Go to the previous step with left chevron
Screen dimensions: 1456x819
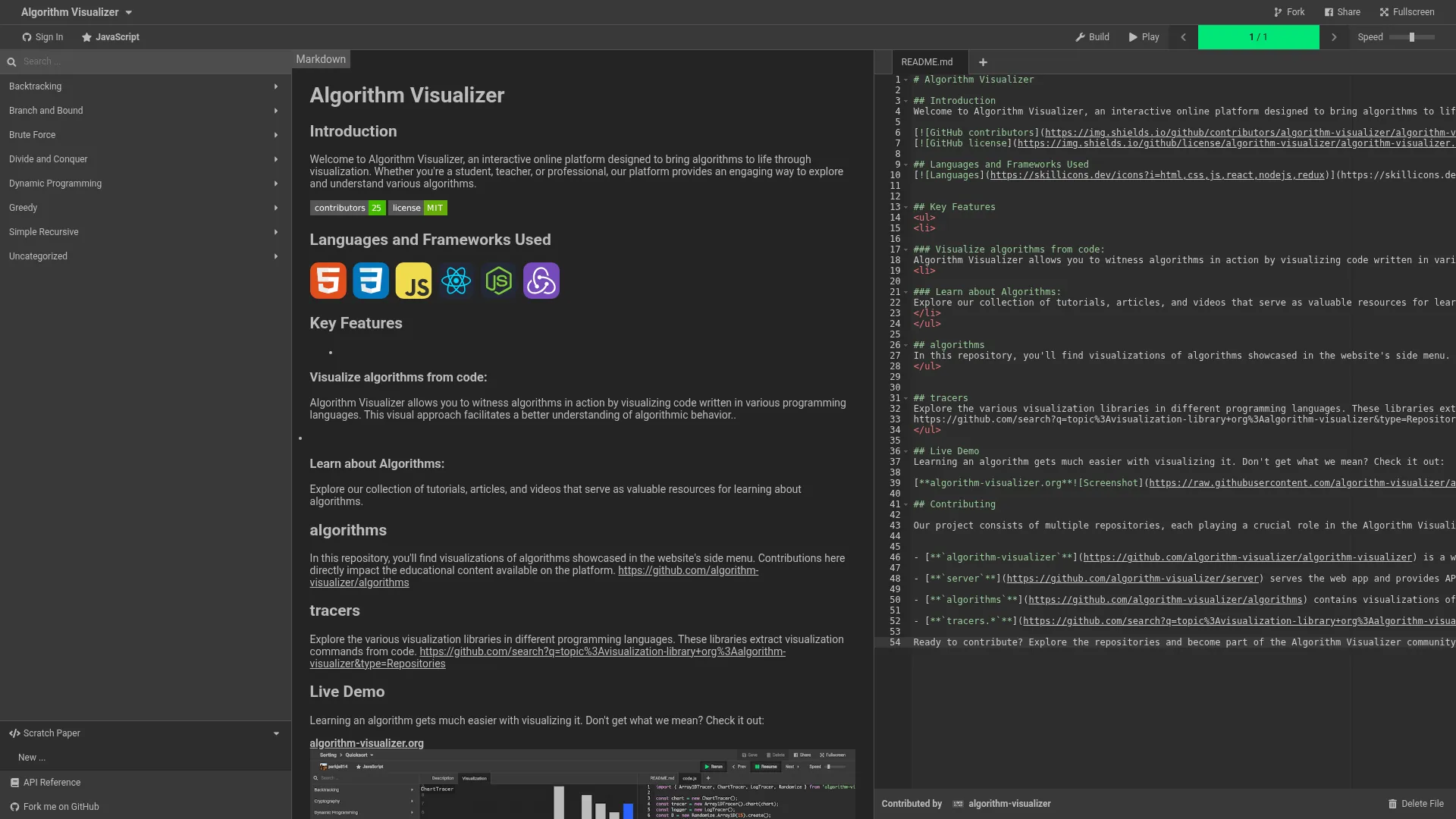click(1183, 37)
